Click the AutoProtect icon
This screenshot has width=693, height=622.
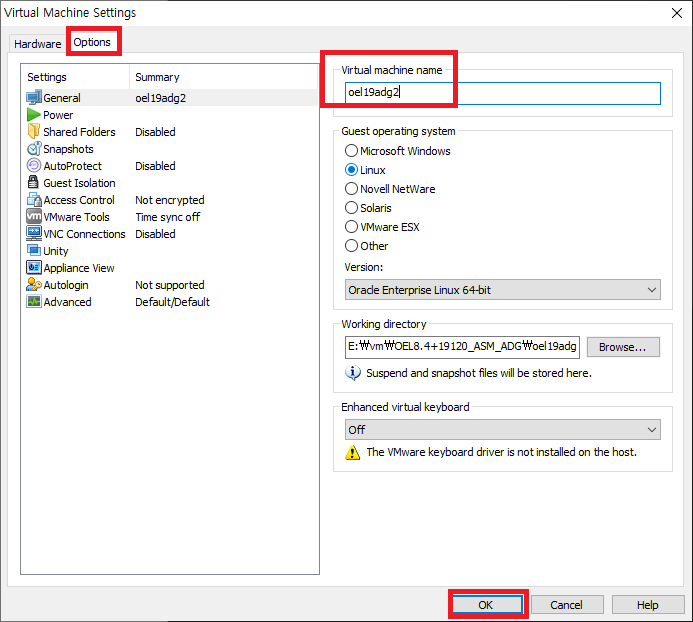(x=34, y=166)
